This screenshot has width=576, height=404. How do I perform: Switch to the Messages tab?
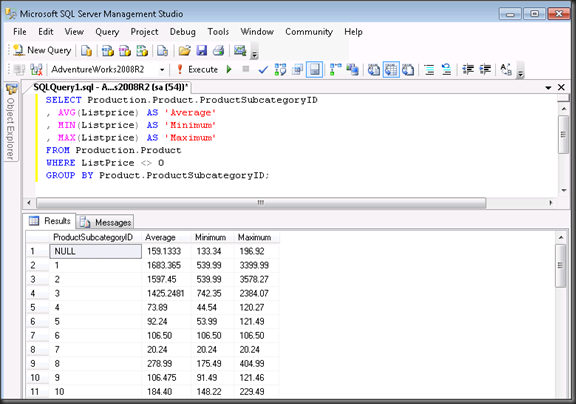[x=105, y=222]
